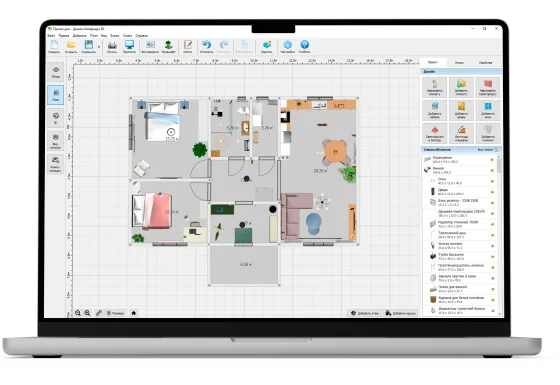Click the add door tile
The height and width of the screenshot is (385, 560).
(461, 110)
